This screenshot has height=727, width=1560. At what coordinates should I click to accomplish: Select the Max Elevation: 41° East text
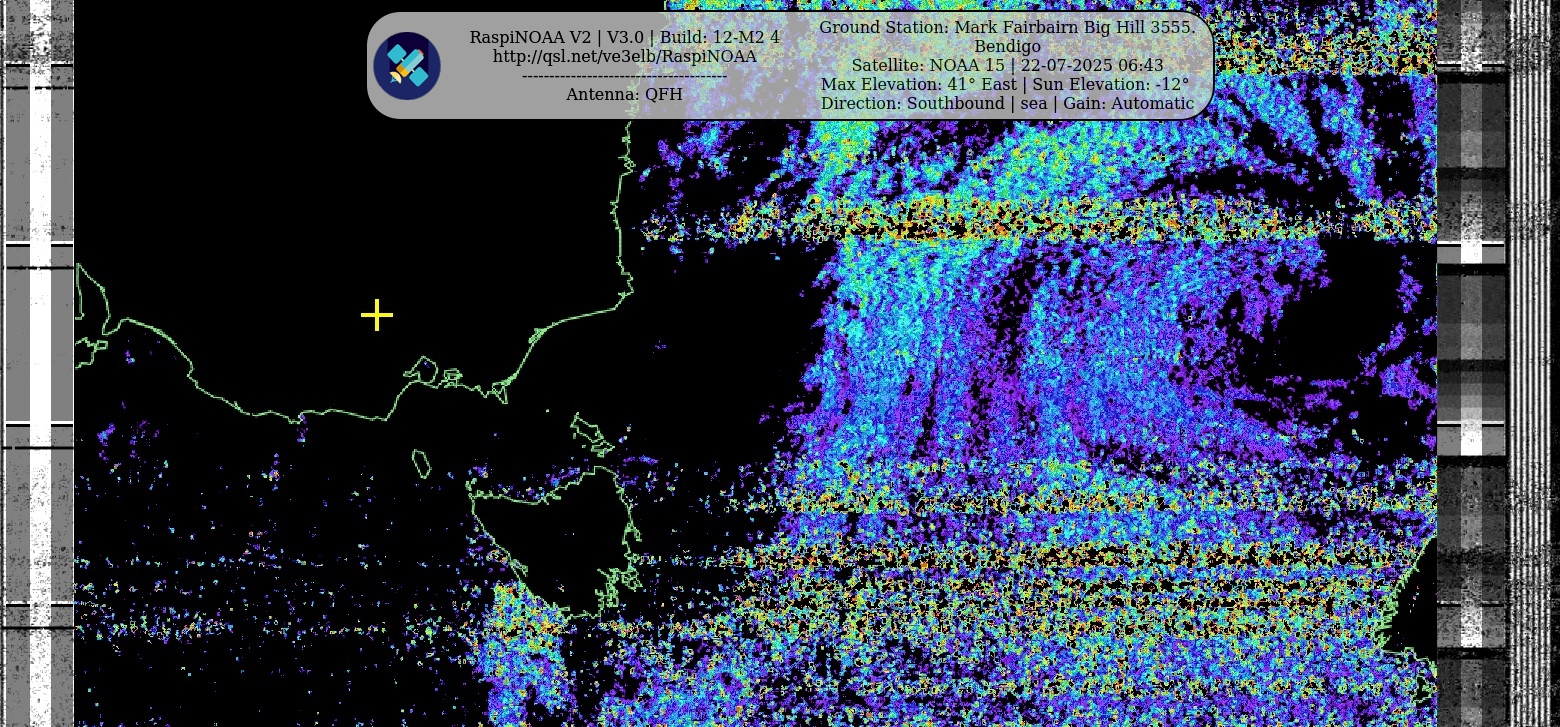pyautogui.click(x=918, y=84)
